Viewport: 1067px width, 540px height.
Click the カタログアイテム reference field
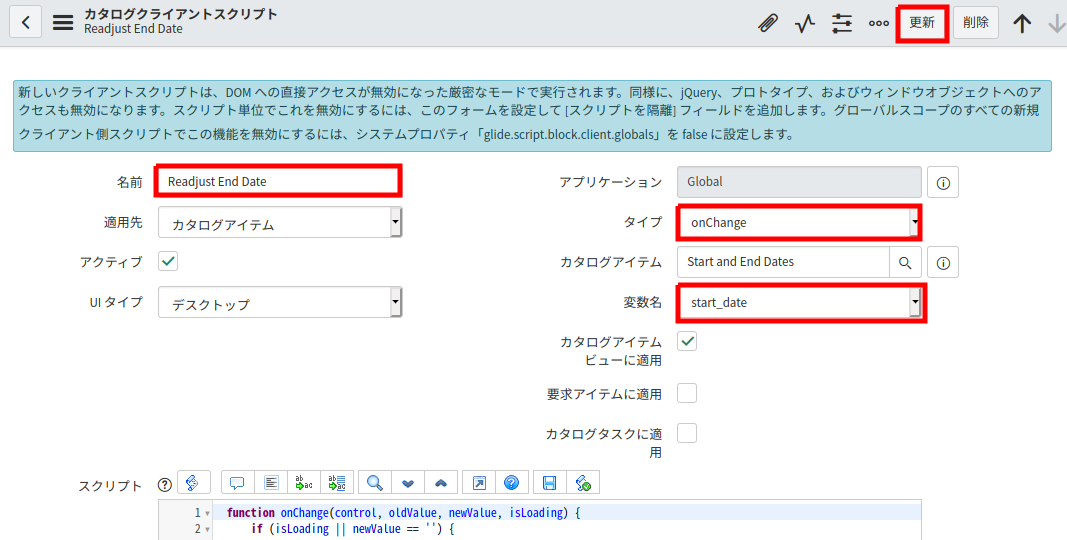(x=783, y=263)
